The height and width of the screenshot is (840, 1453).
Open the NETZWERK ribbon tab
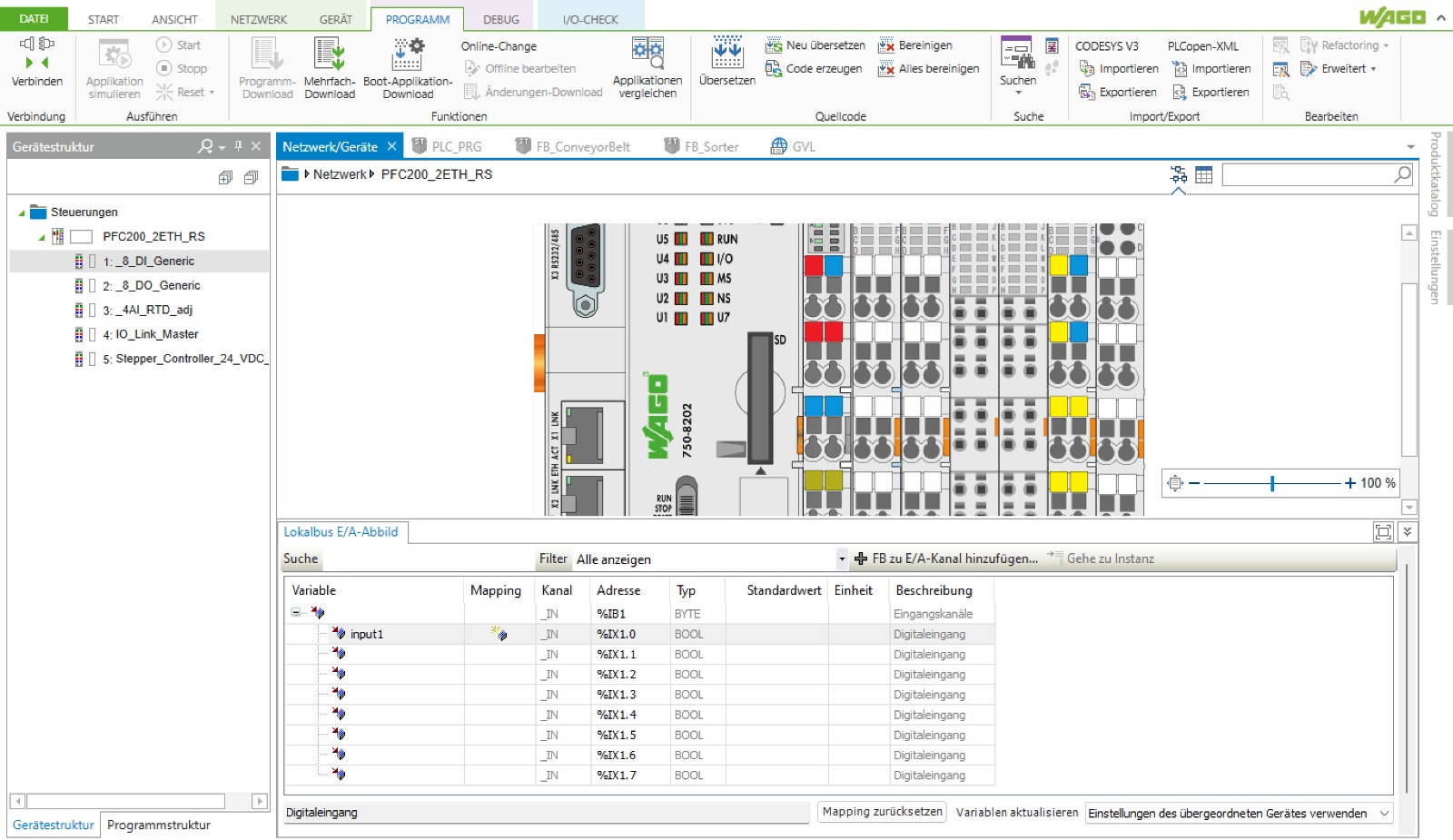[x=259, y=19]
